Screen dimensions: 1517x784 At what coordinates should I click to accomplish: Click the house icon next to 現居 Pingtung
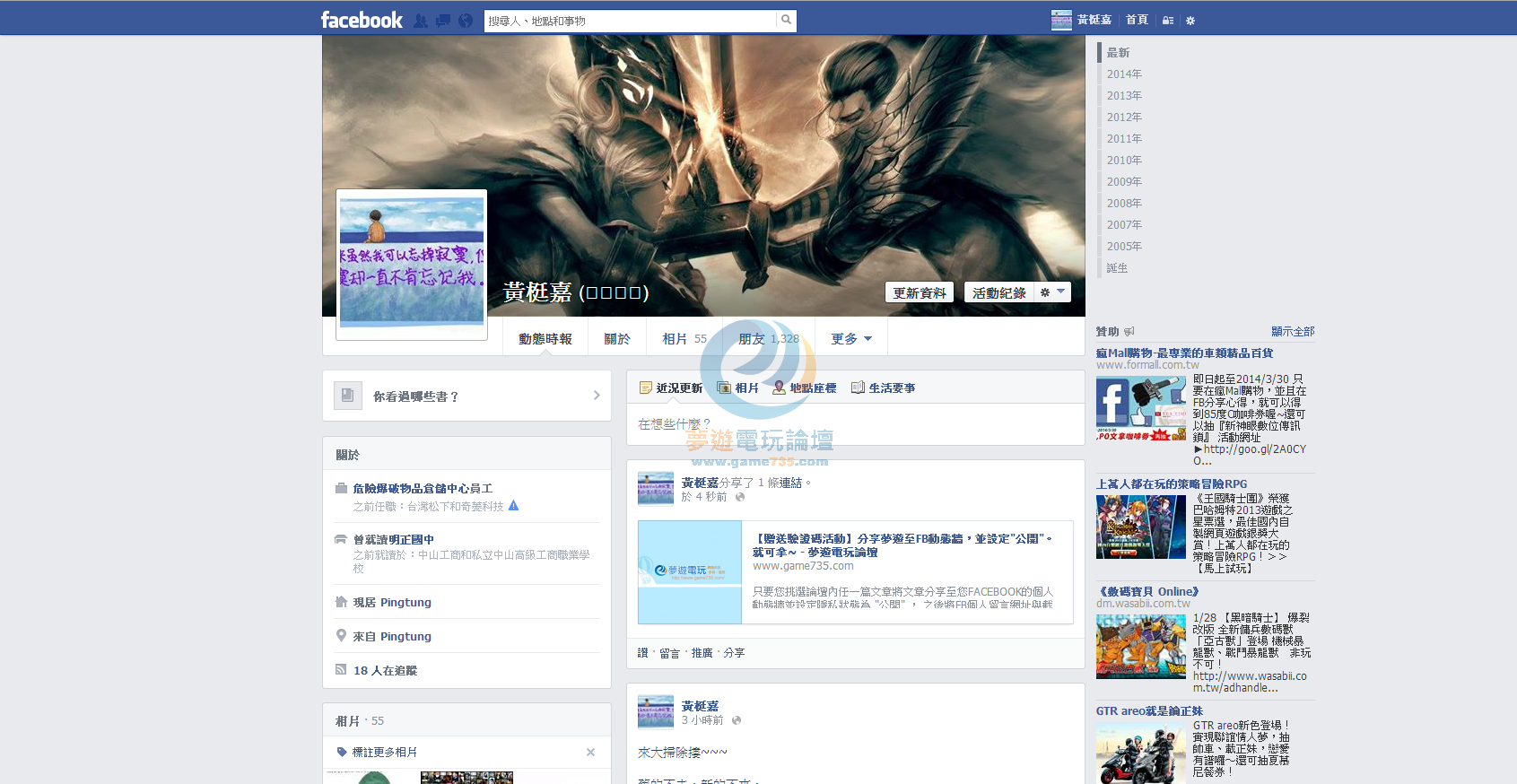[x=341, y=602]
